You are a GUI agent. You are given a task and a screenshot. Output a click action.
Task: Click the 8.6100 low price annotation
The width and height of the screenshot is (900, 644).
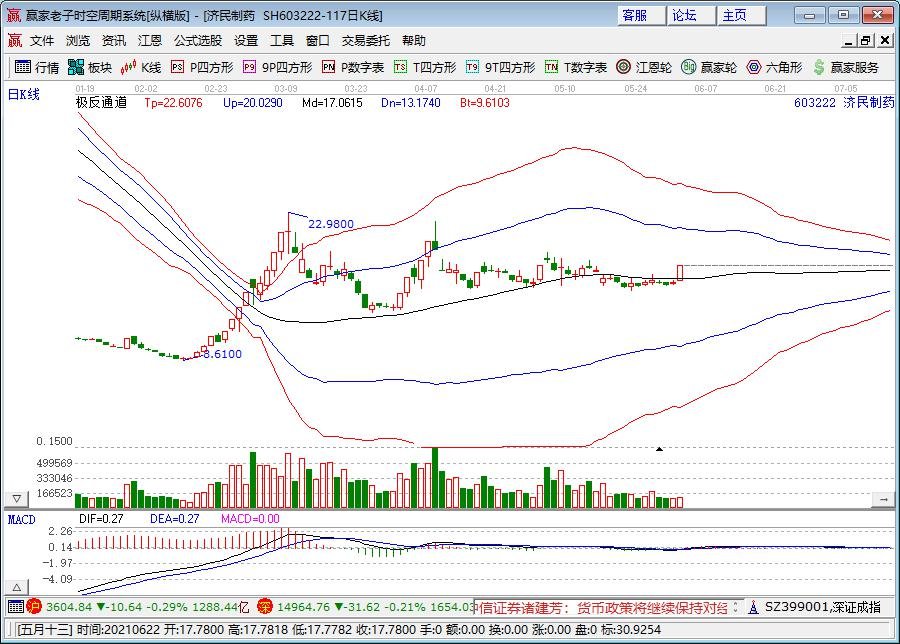(222, 354)
